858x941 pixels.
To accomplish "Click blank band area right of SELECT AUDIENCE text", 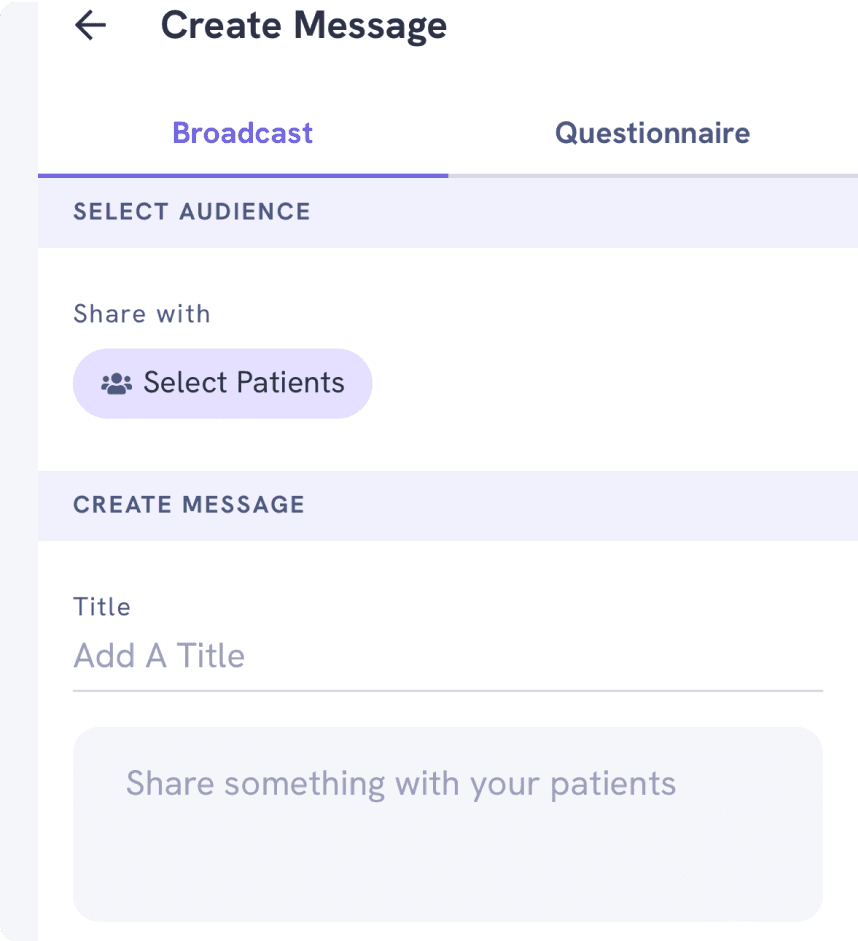I will click(x=580, y=212).
